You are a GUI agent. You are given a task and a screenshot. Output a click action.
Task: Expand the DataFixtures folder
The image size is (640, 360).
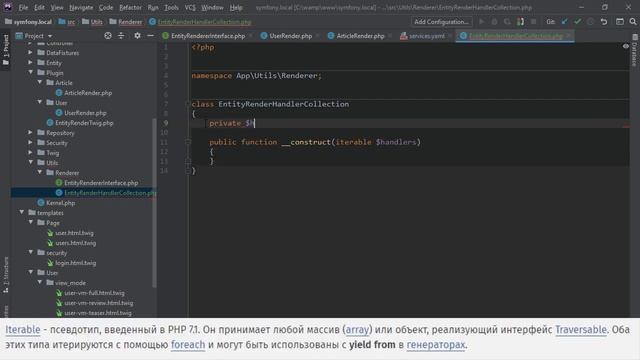[x=30, y=53]
